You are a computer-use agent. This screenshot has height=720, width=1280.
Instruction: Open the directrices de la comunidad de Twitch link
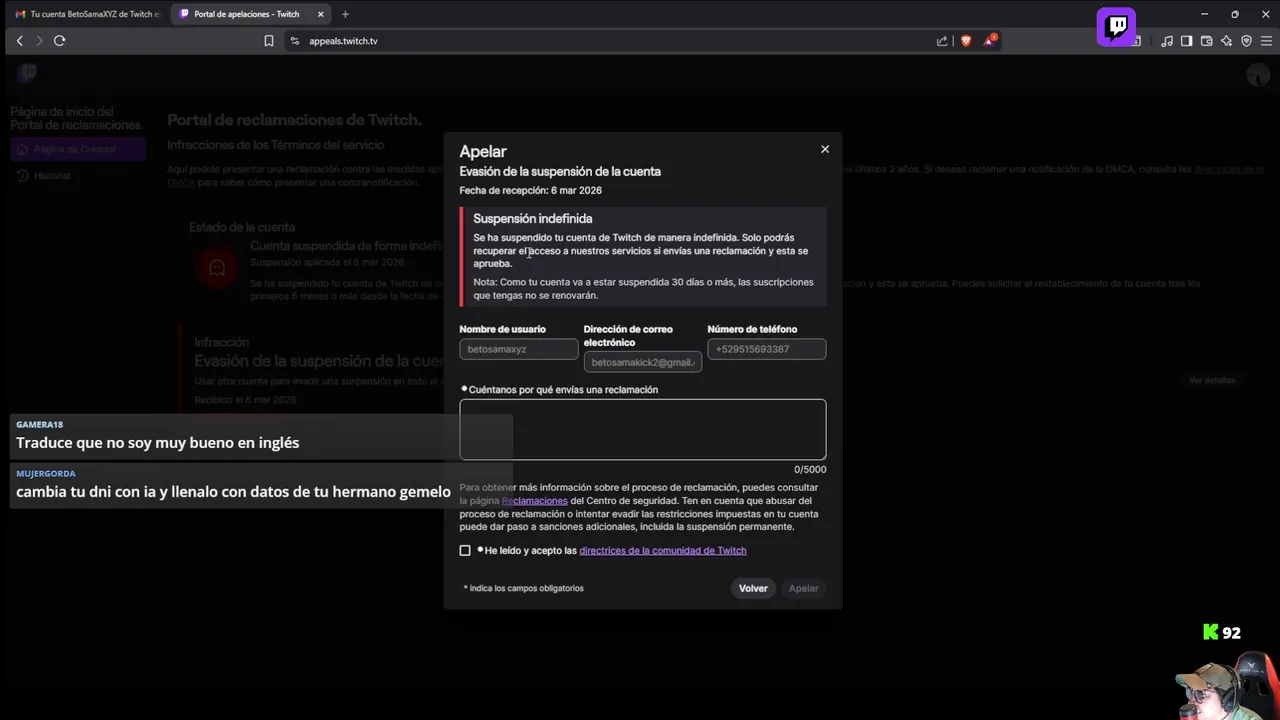663,550
